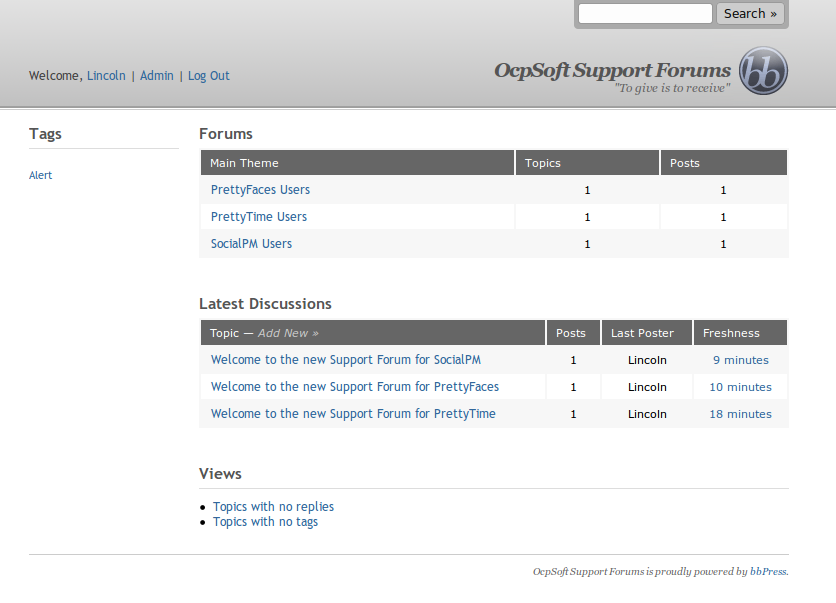
Task: Open the PrettyFaces Users forum
Action: [x=260, y=190]
